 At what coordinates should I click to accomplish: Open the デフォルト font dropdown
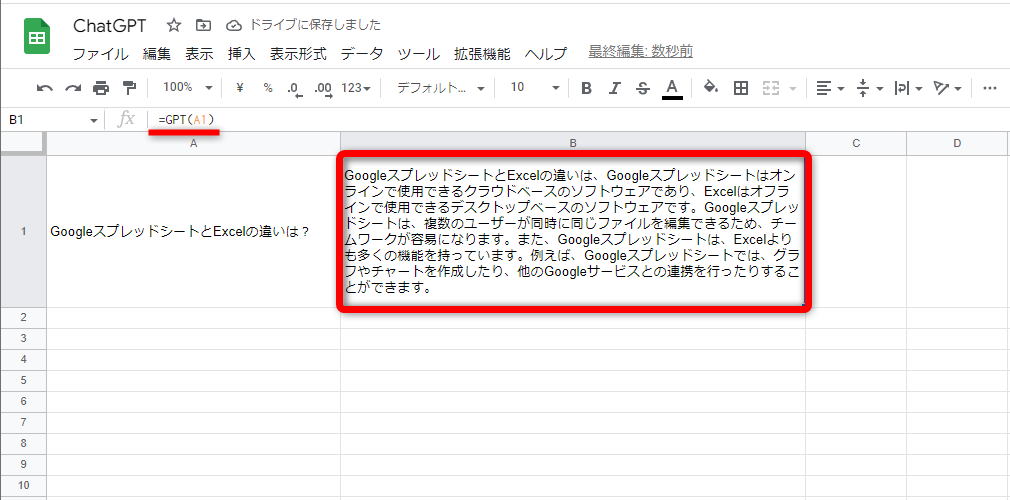(x=441, y=88)
